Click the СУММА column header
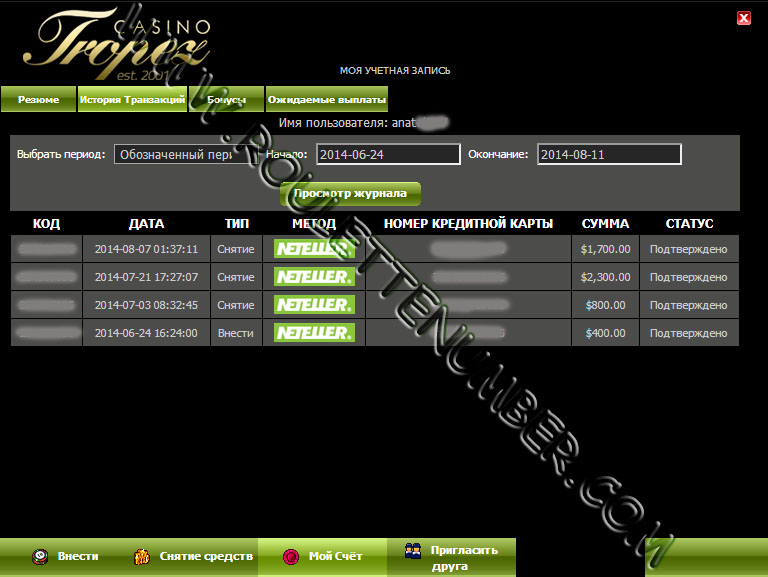Image resolution: width=768 pixels, height=577 pixels. pos(605,224)
